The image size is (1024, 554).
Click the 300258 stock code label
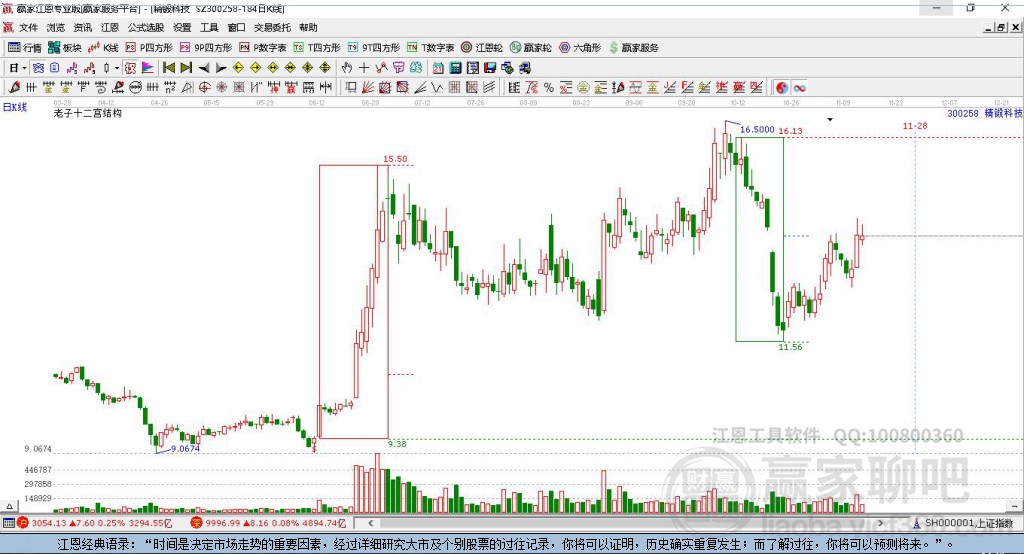(x=963, y=113)
